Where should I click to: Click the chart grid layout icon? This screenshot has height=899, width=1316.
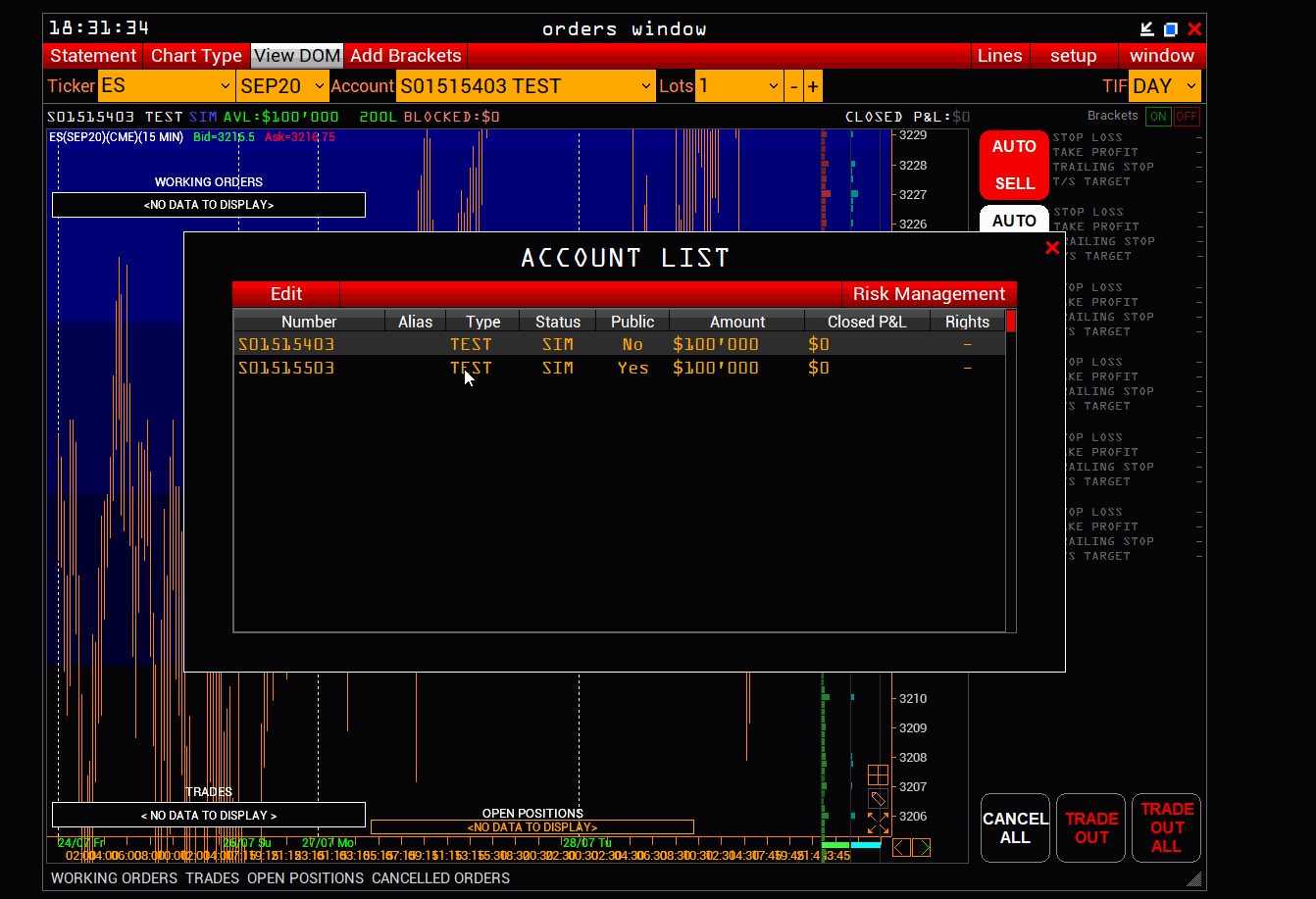click(878, 775)
